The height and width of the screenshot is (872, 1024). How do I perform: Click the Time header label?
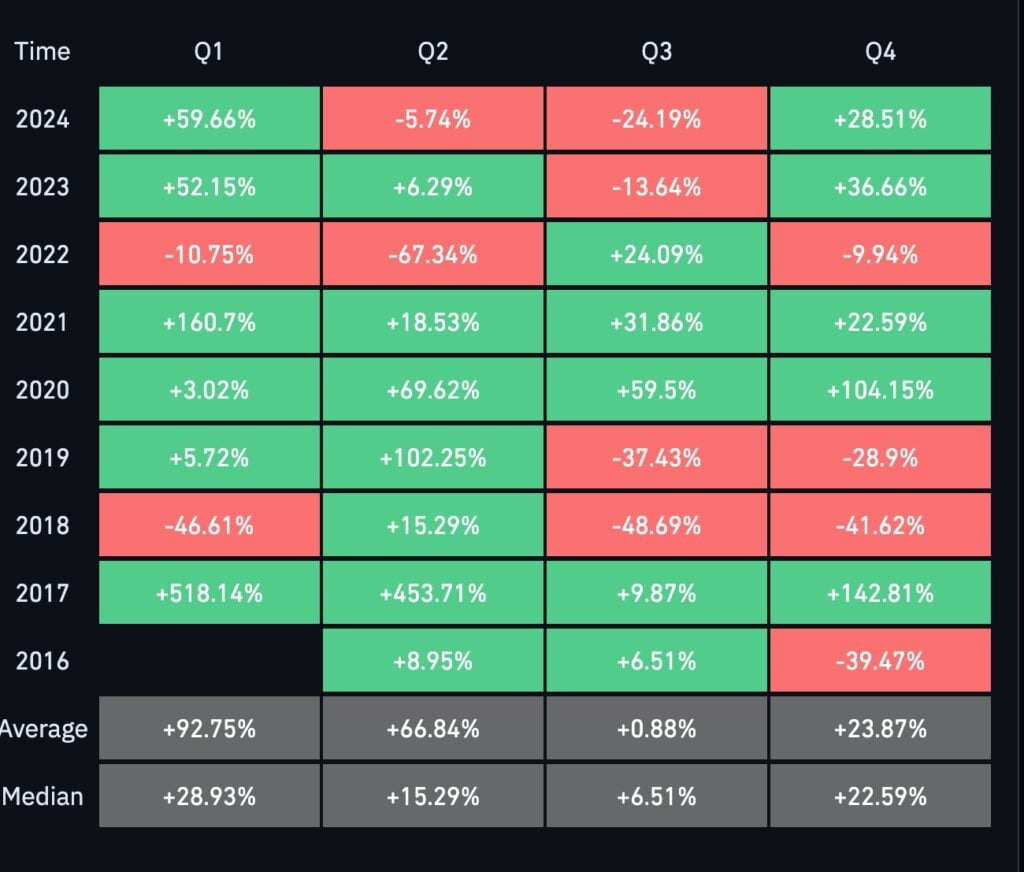click(43, 52)
